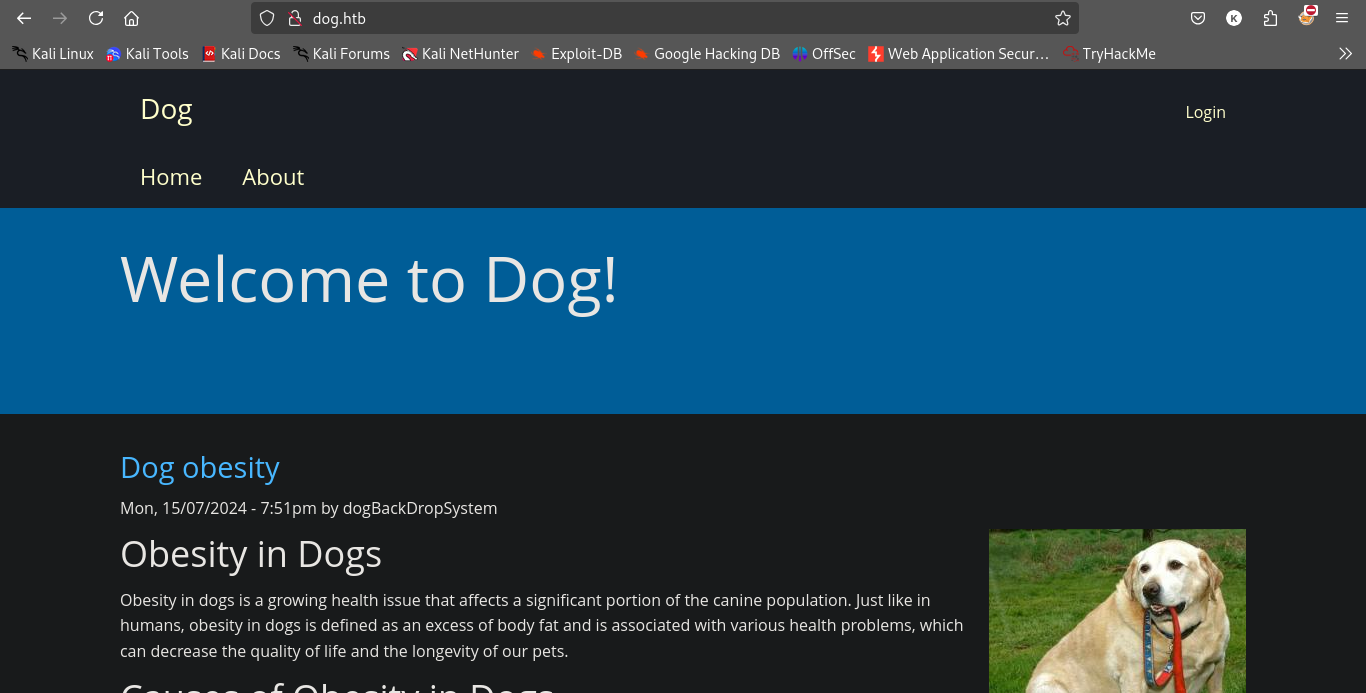Viewport: 1366px width, 693px height.
Task: Open the Firefox hamburger menu
Action: 1342,18
